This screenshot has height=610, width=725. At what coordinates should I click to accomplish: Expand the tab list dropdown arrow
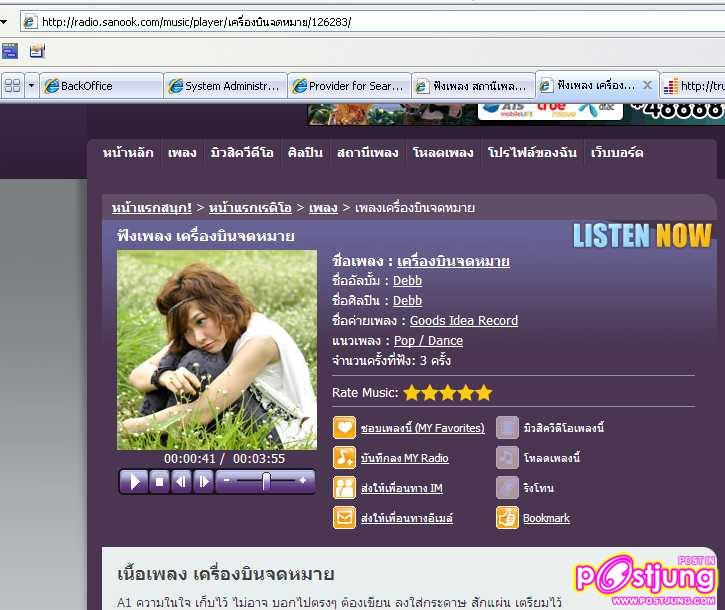[x=31, y=86]
